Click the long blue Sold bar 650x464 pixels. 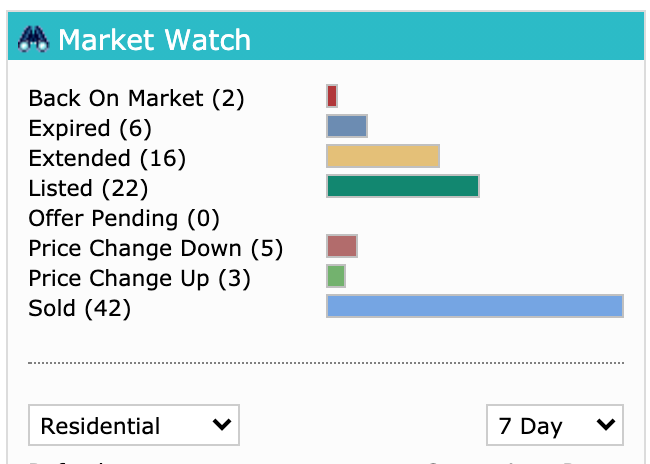(475, 306)
